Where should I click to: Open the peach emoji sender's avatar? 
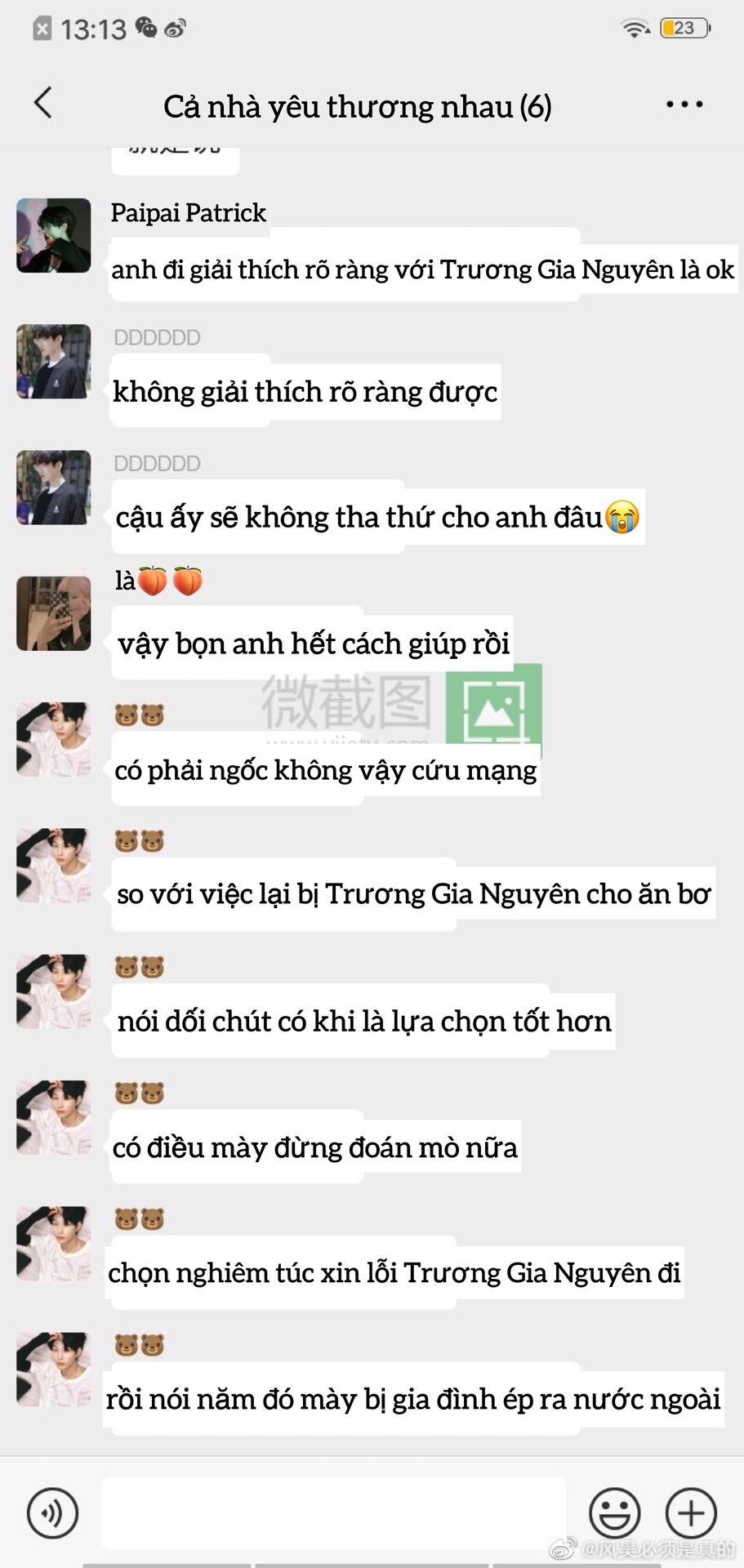tap(54, 613)
